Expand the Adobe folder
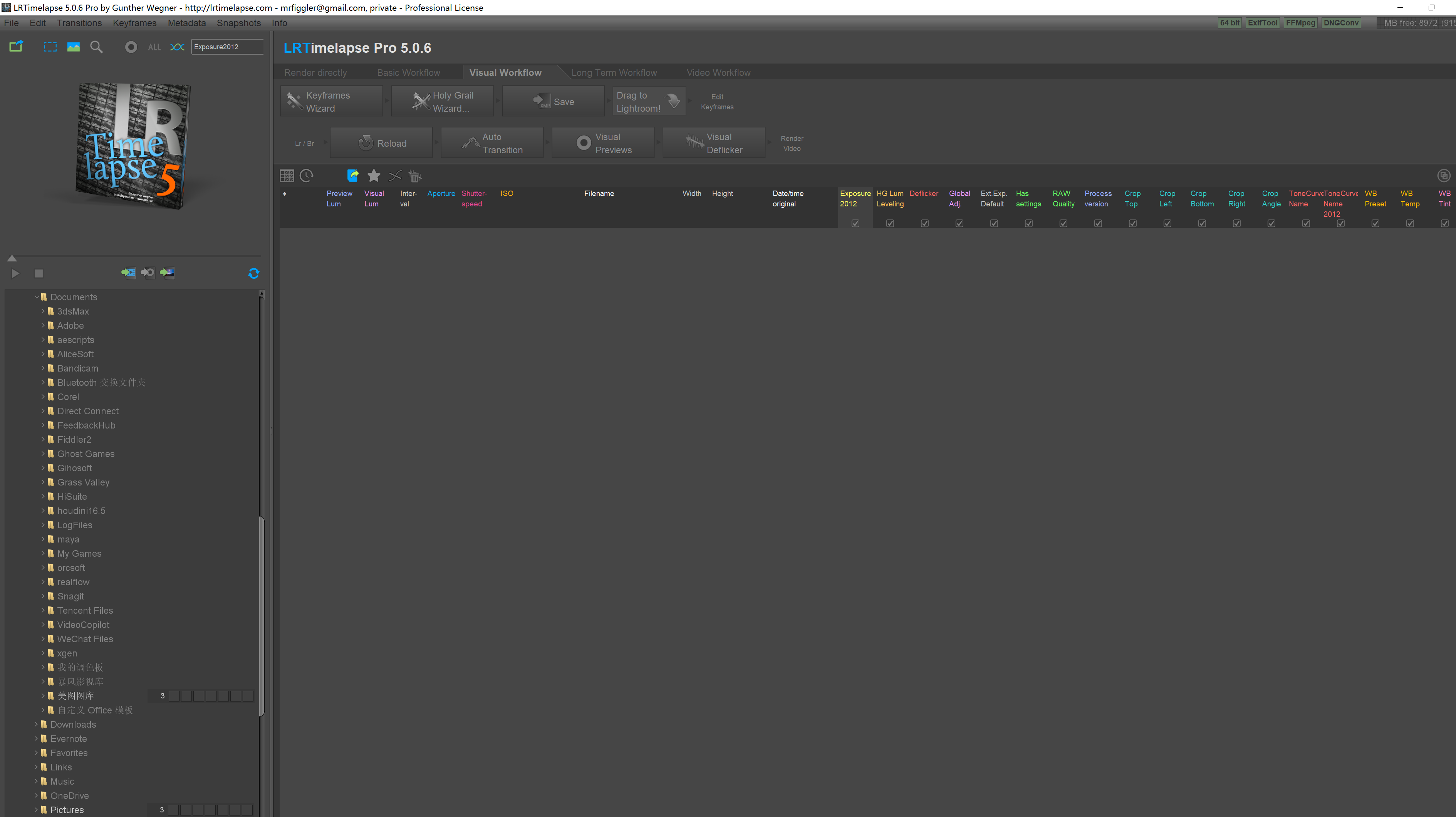Viewport: 1456px width, 817px height. coord(43,325)
